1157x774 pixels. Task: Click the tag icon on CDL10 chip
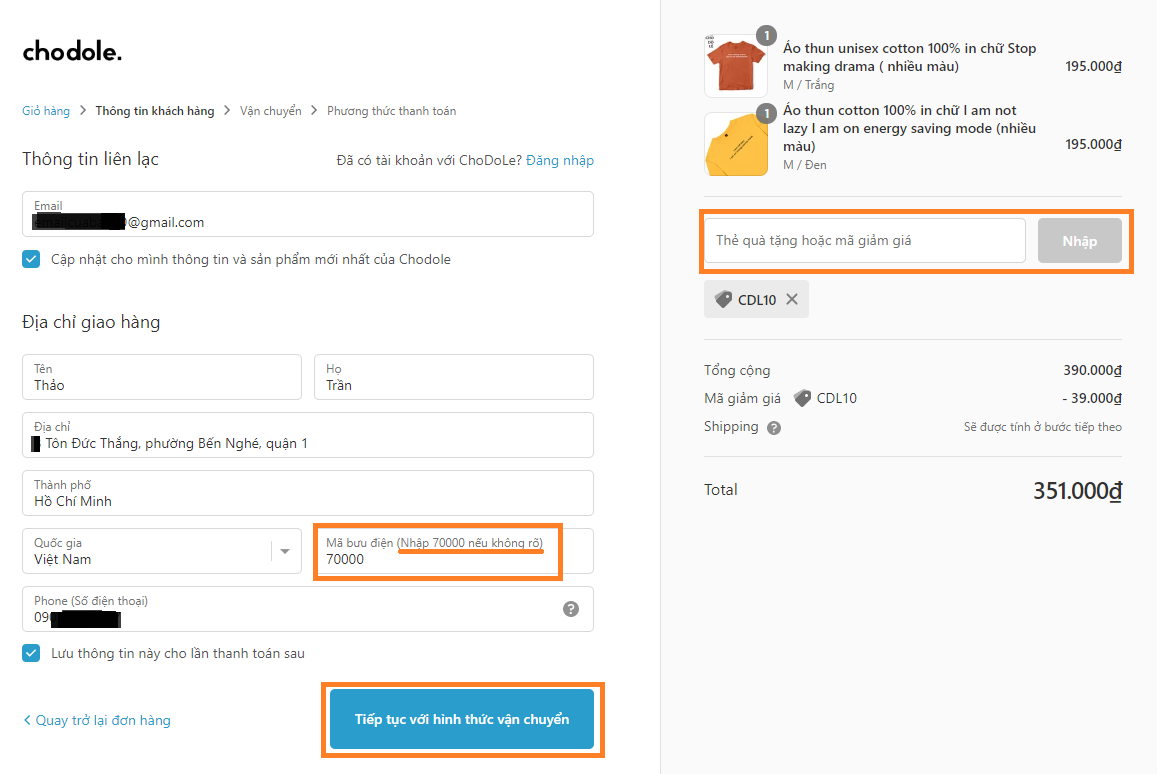(724, 299)
